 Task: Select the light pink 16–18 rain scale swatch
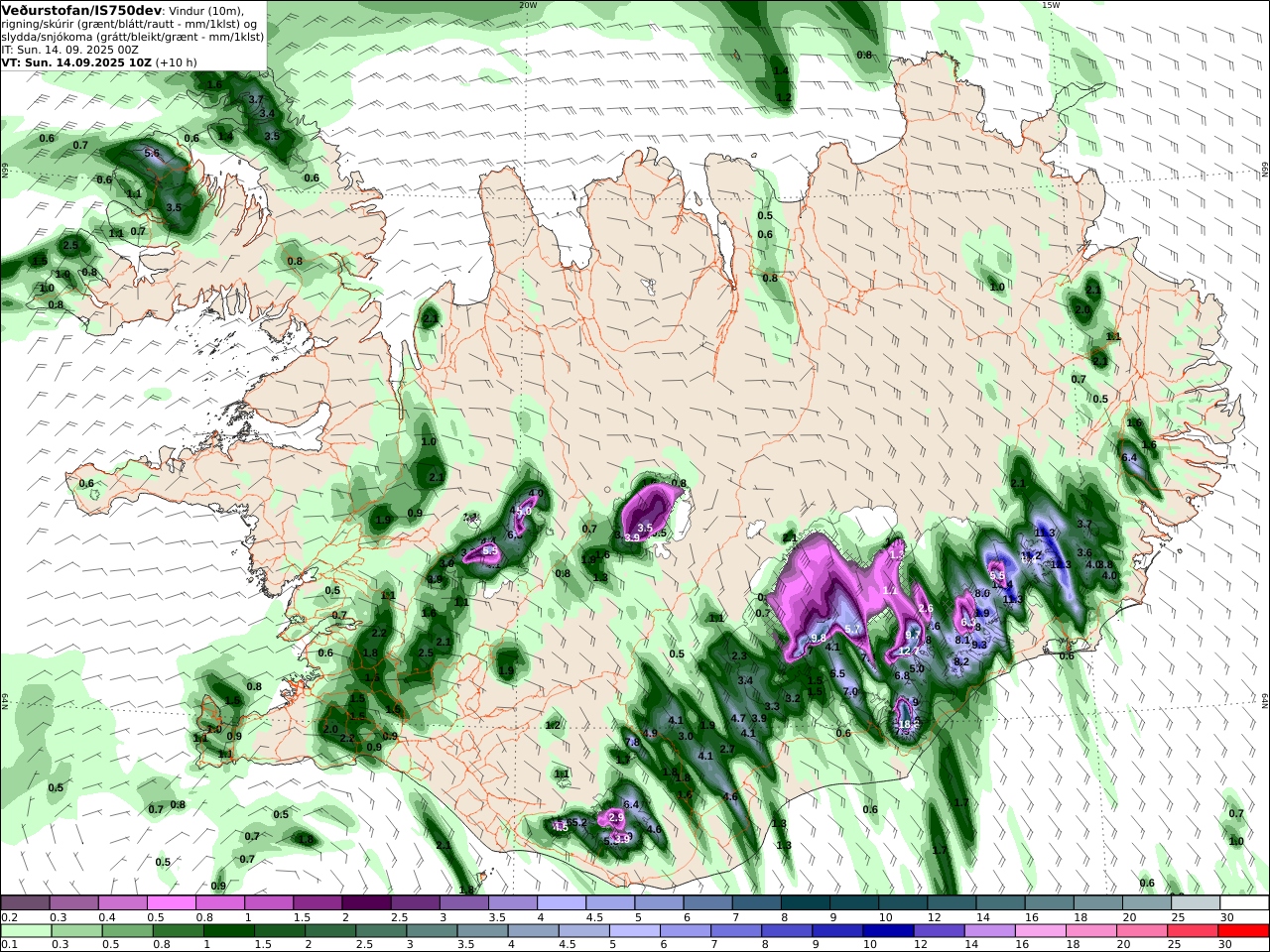coord(1039,931)
